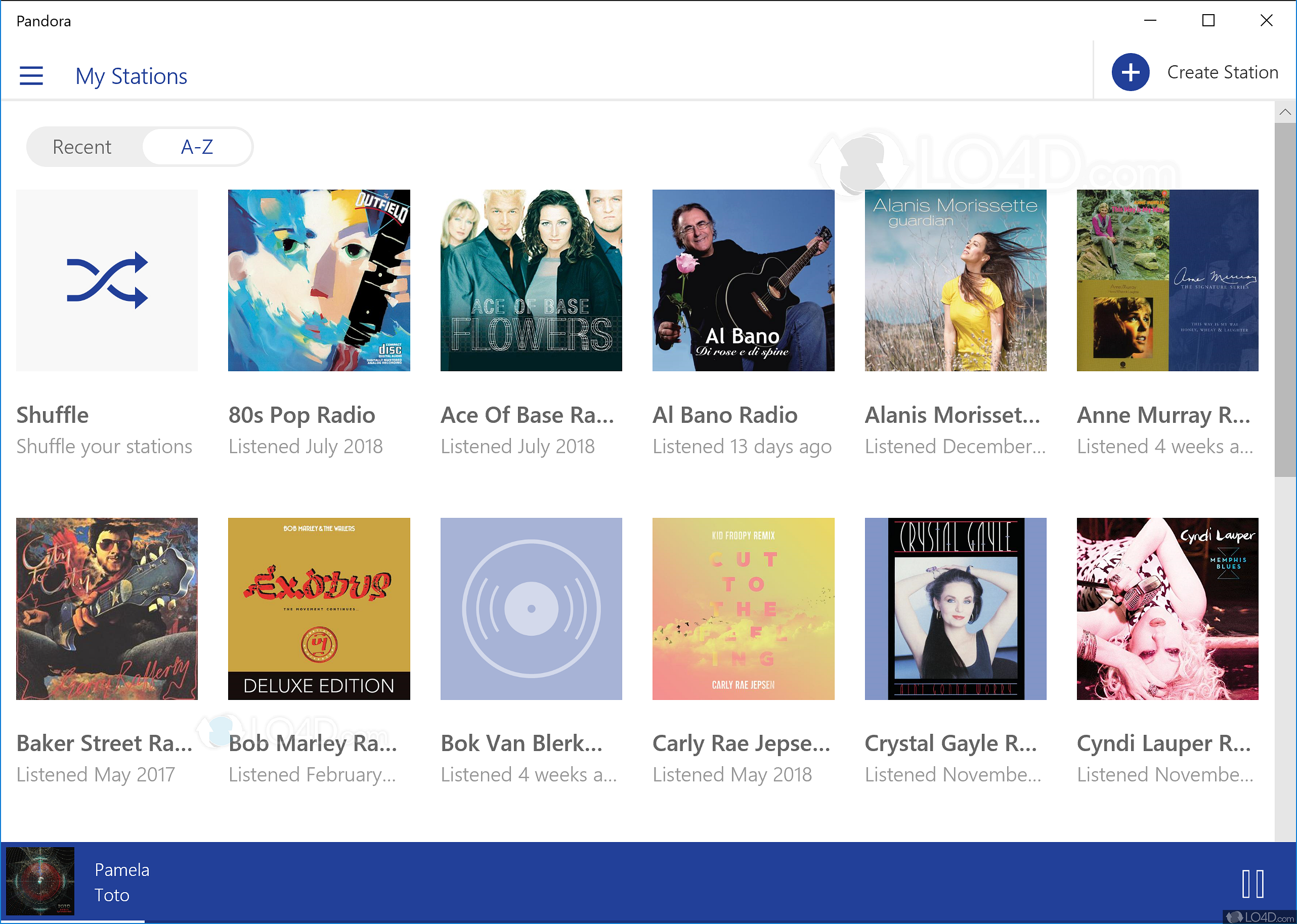Open the Anne Murray album cover
The width and height of the screenshot is (1297, 924).
tap(1168, 281)
